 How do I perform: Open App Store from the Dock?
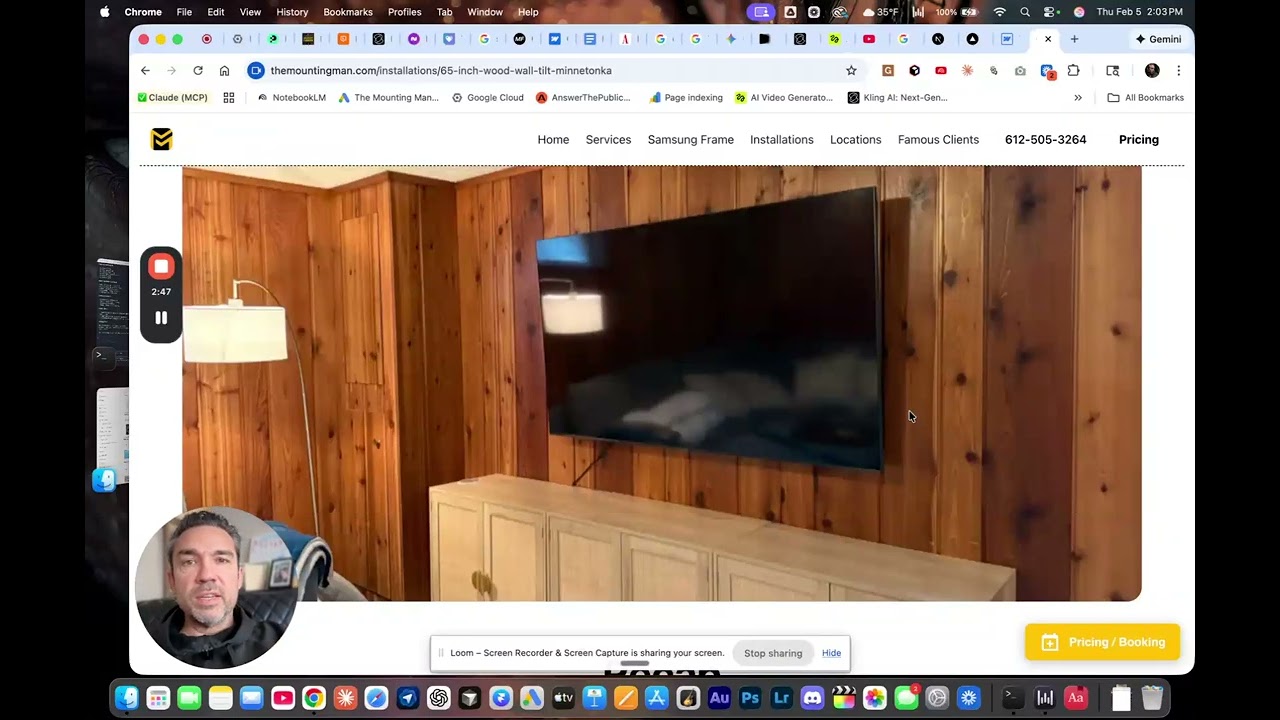[x=656, y=698]
